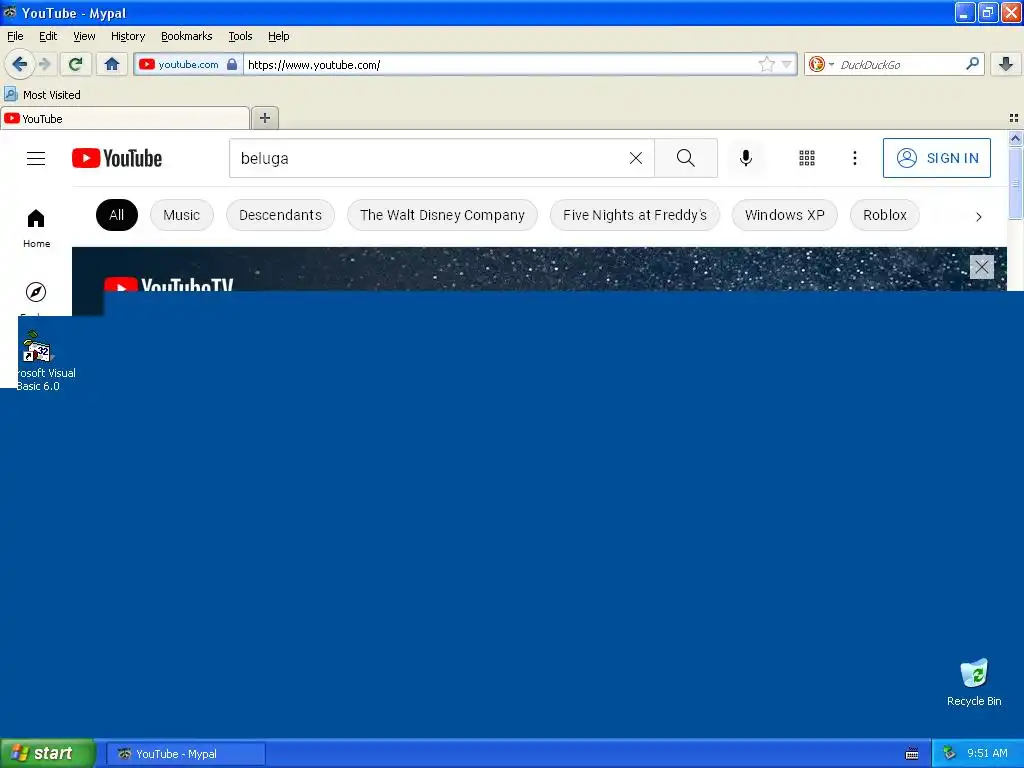This screenshot has width=1024, height=768.
Task: Select the All filter chip
Action: pos(117,215)
